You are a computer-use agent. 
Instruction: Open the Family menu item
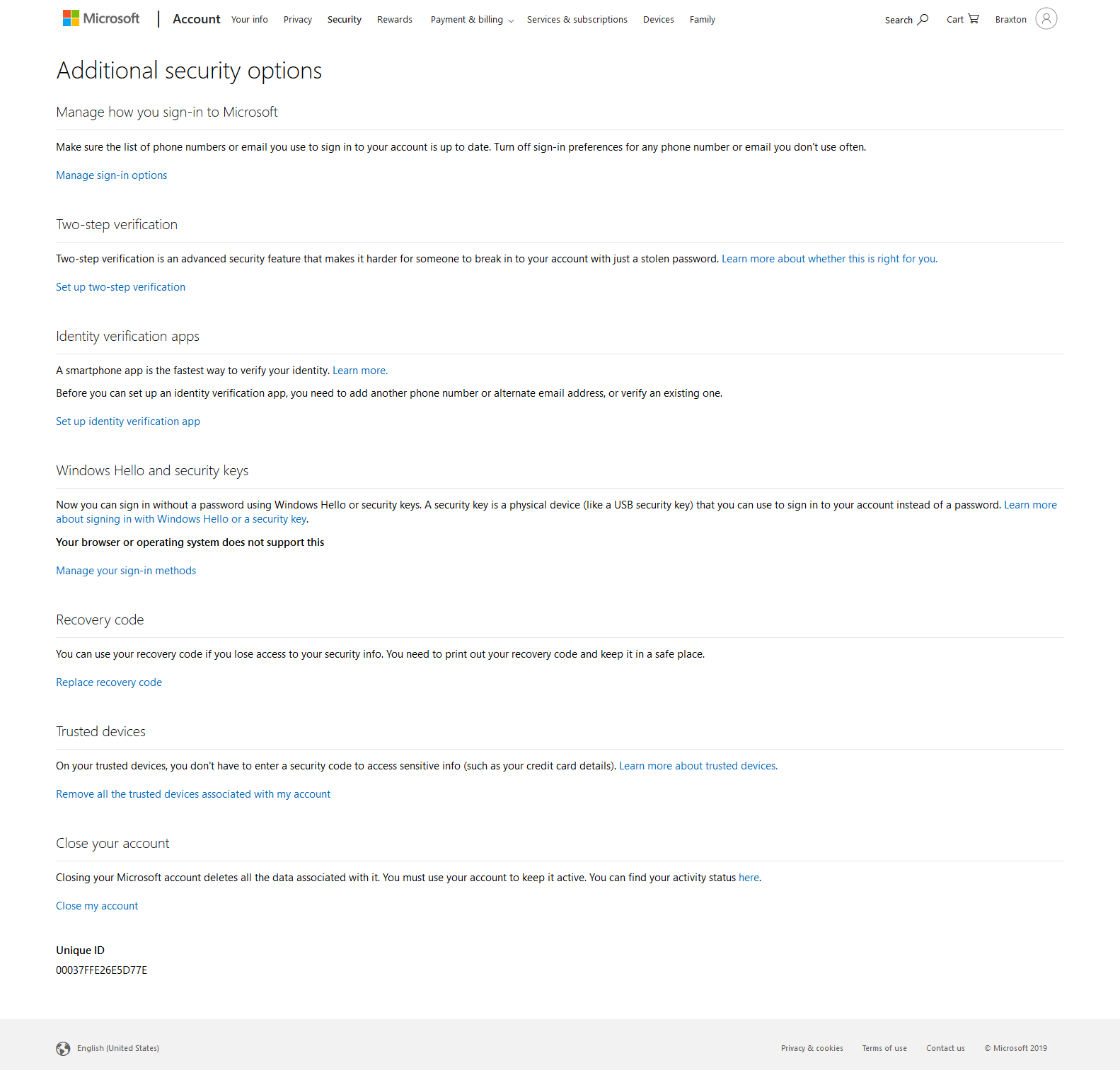tap(703, 19)
